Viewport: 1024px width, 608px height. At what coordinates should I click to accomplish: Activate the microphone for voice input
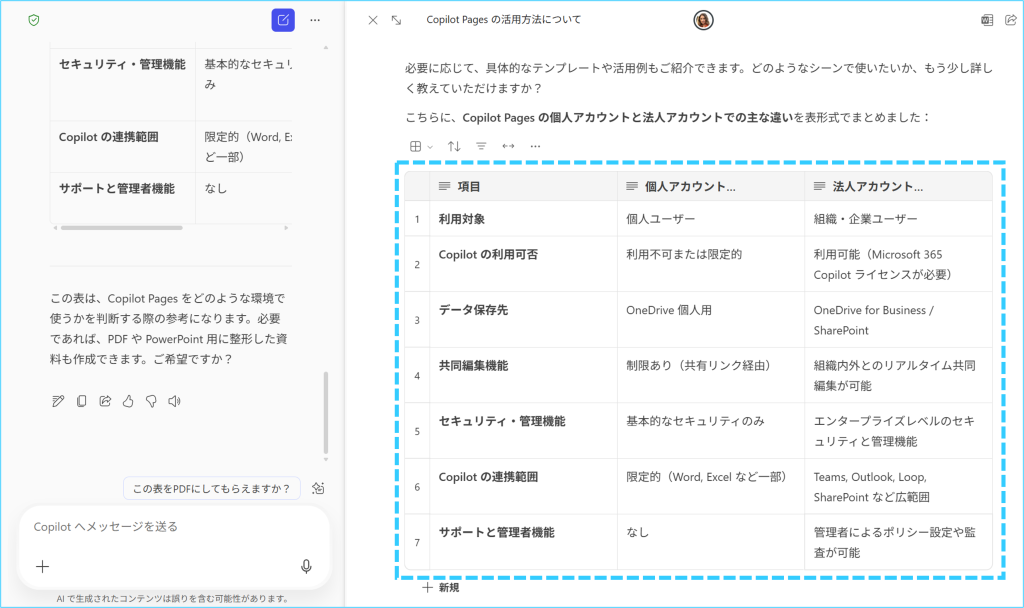(306, 566)
